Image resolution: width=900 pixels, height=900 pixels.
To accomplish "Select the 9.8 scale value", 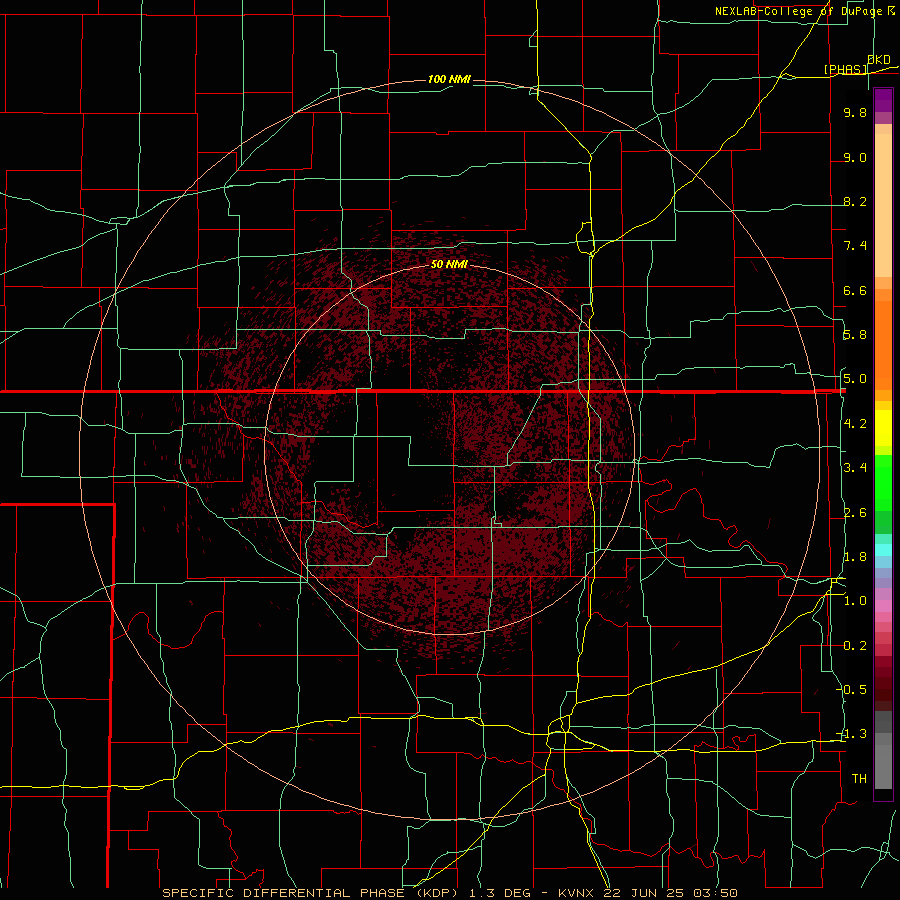I will click(855, 113).
